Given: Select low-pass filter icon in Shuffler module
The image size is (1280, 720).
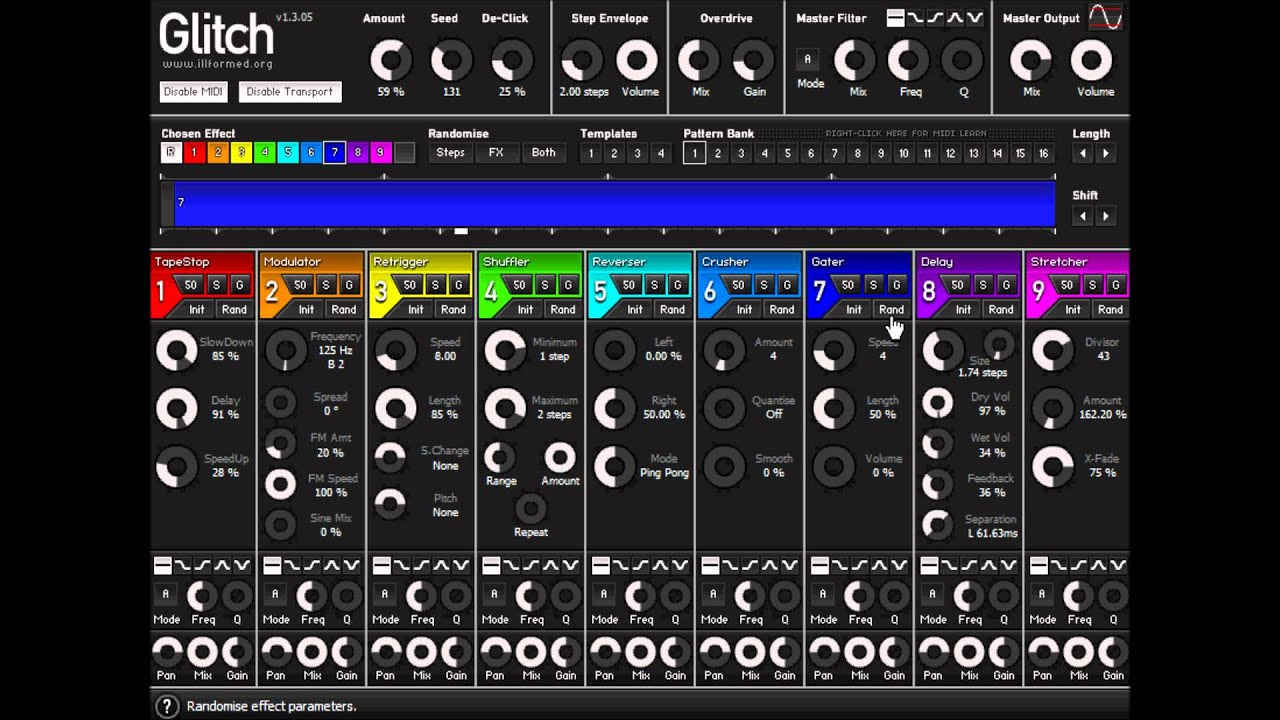Looking at the screenshot, I should coord(510,566).
